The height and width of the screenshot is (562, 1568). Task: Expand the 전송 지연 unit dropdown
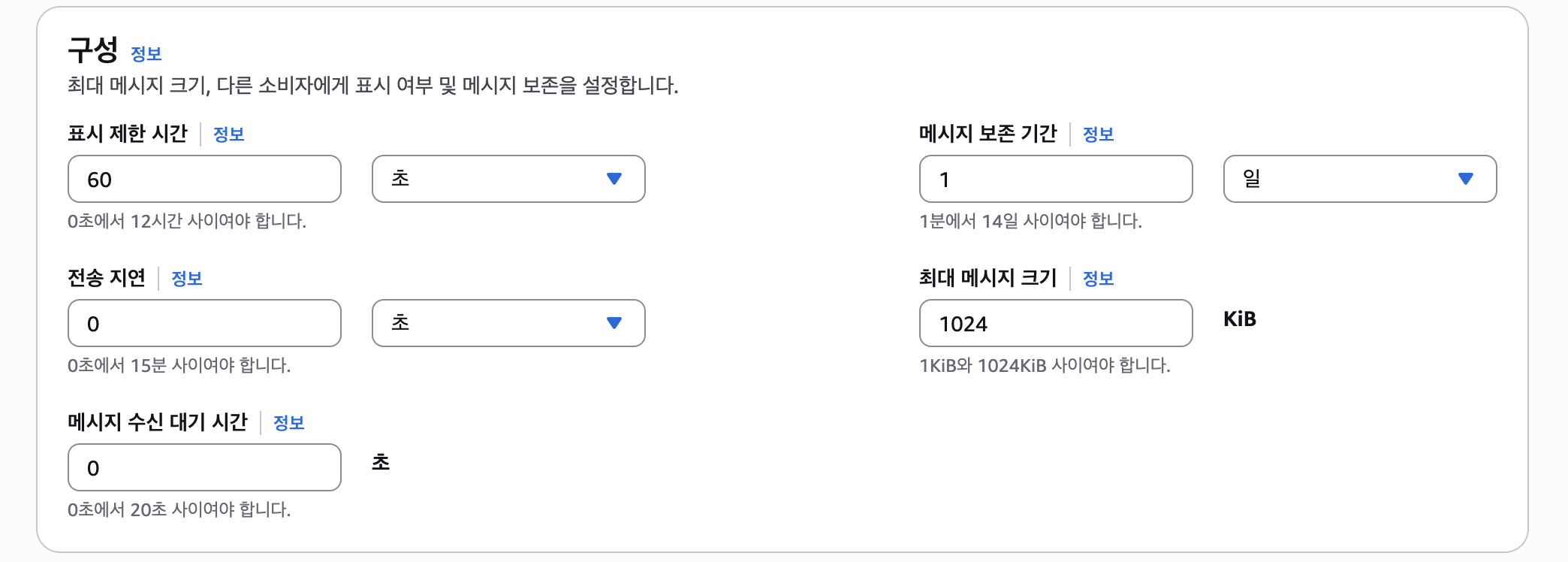click(x=508, y=323)
